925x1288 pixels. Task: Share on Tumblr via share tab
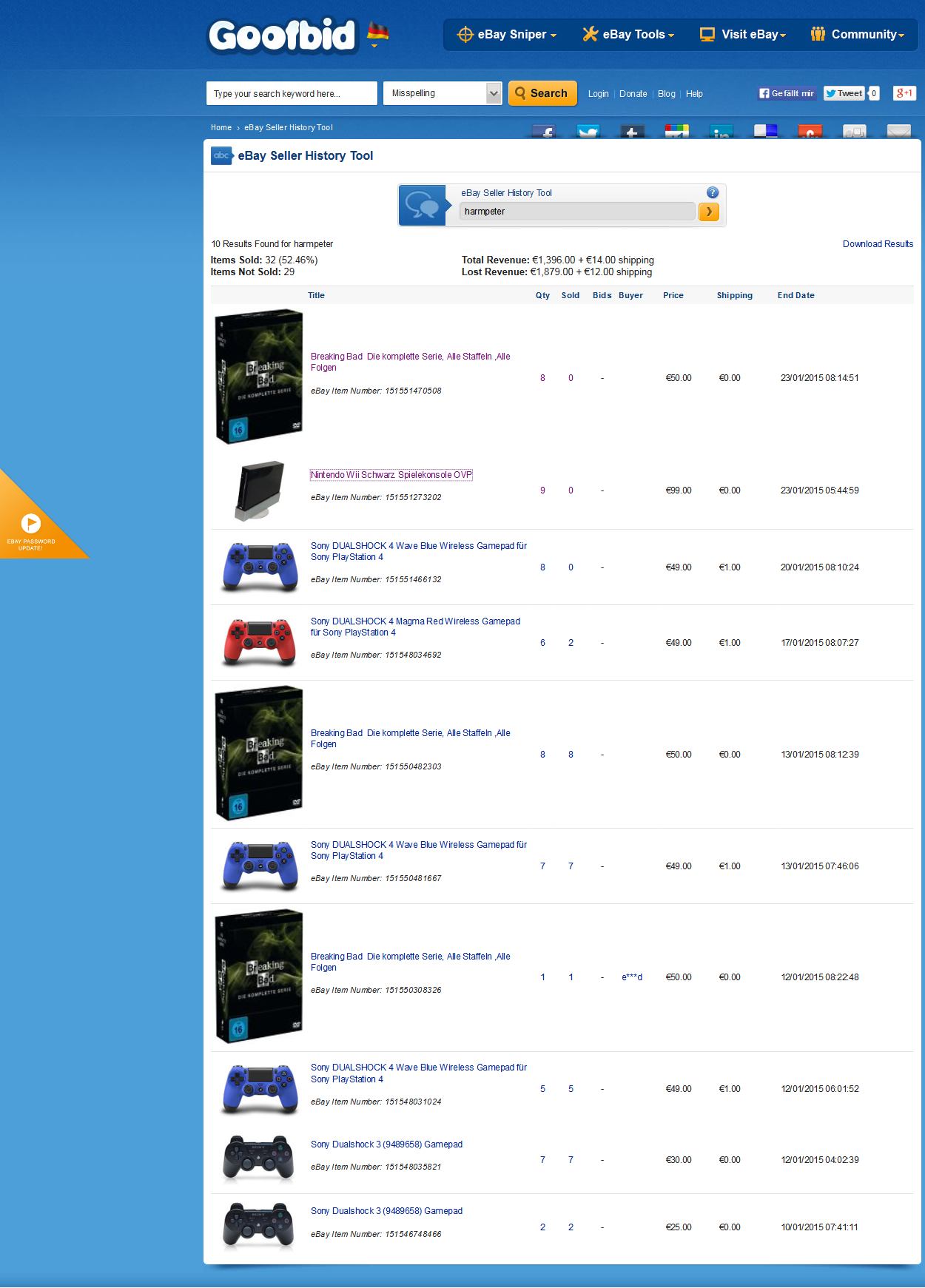632,132
